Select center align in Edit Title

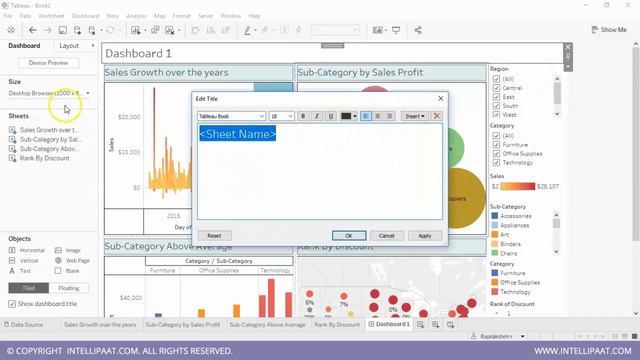tap(378, 116)
